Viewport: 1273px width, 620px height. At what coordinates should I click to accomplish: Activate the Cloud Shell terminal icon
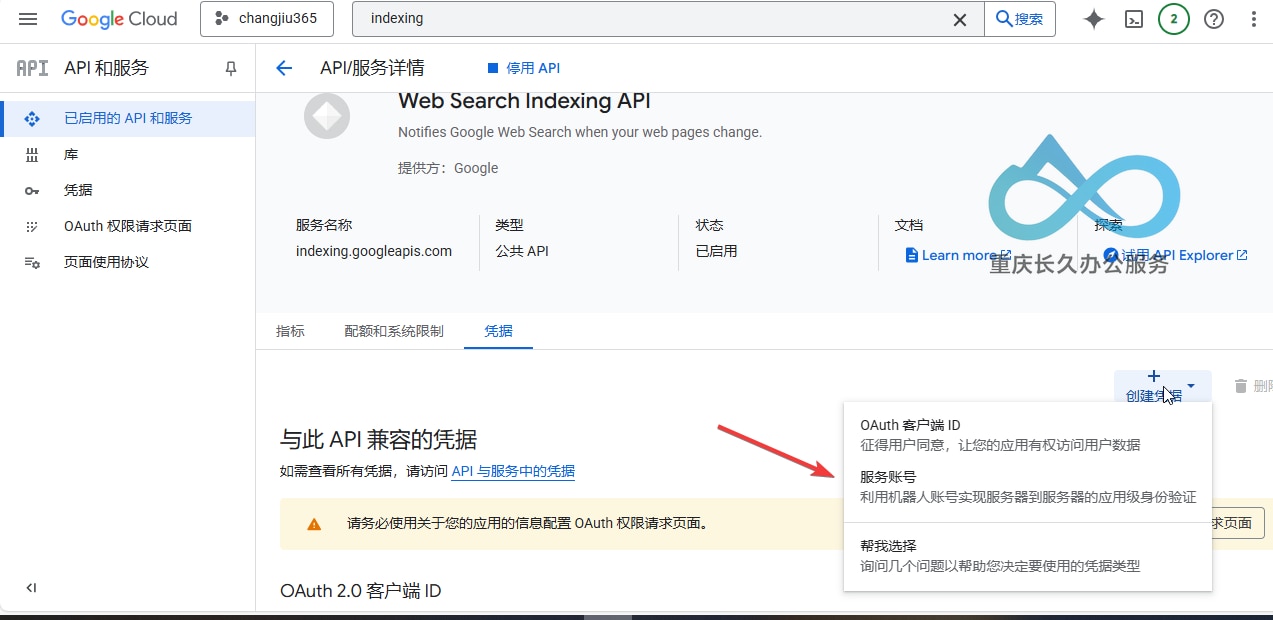[x=1134, y=19]
